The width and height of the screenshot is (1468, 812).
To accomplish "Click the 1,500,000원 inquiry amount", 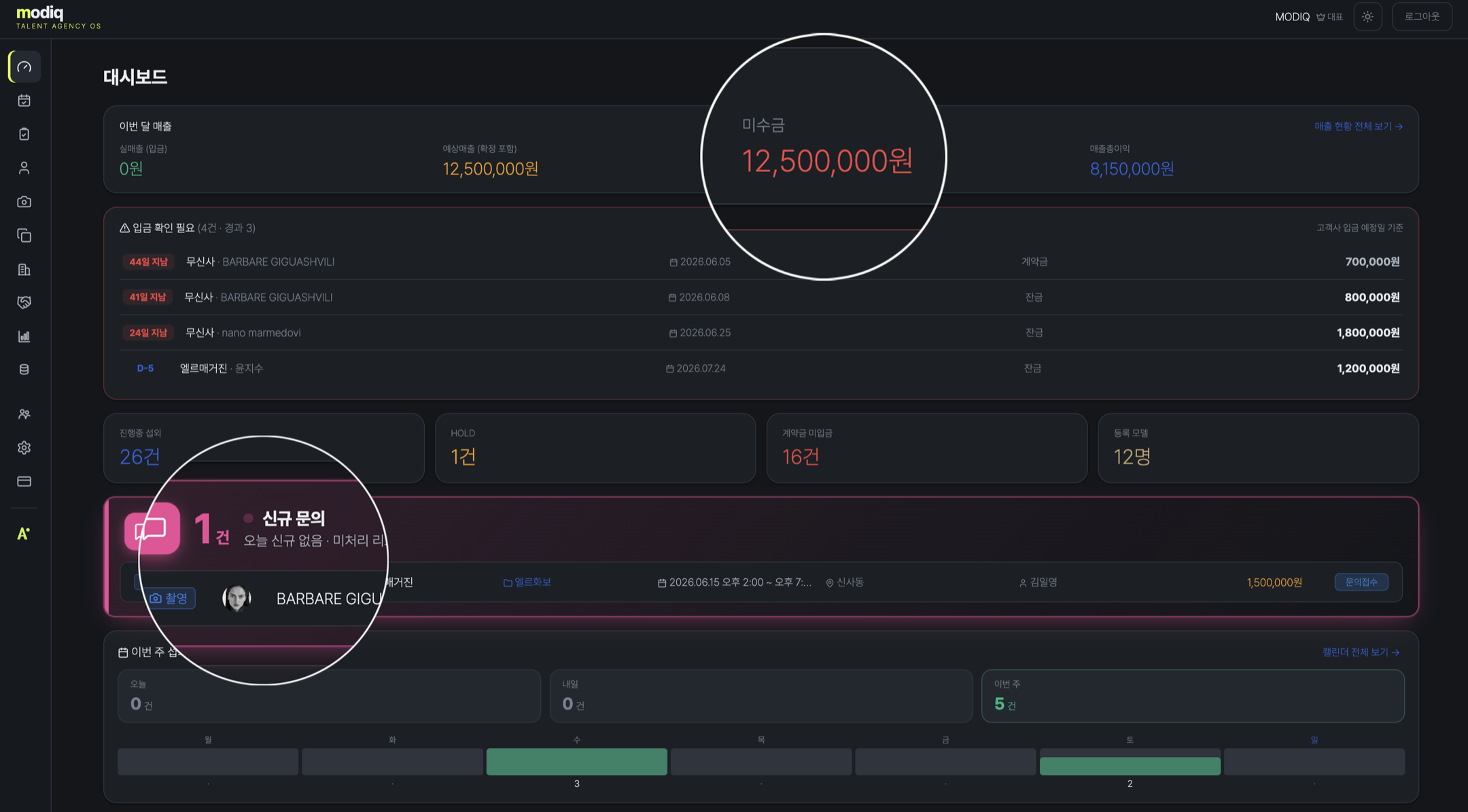I will [x=1274, y=582].
